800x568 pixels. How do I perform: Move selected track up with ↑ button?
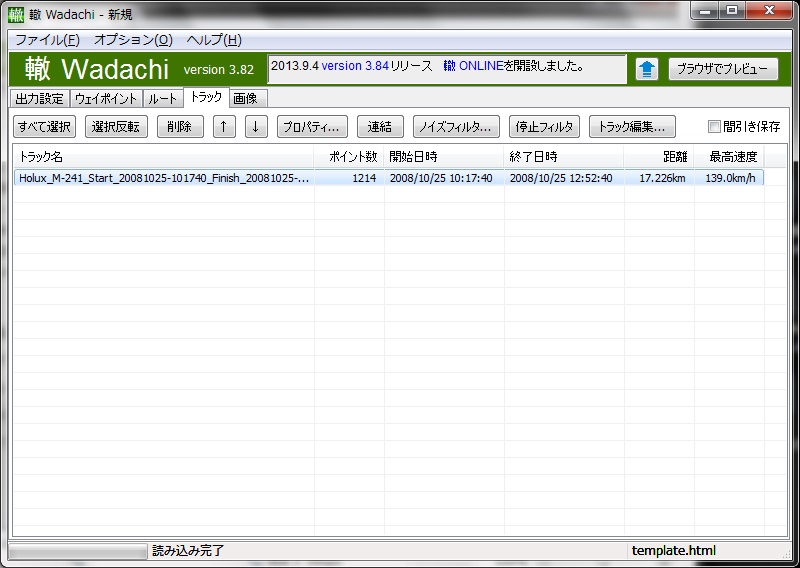[224, 127]
